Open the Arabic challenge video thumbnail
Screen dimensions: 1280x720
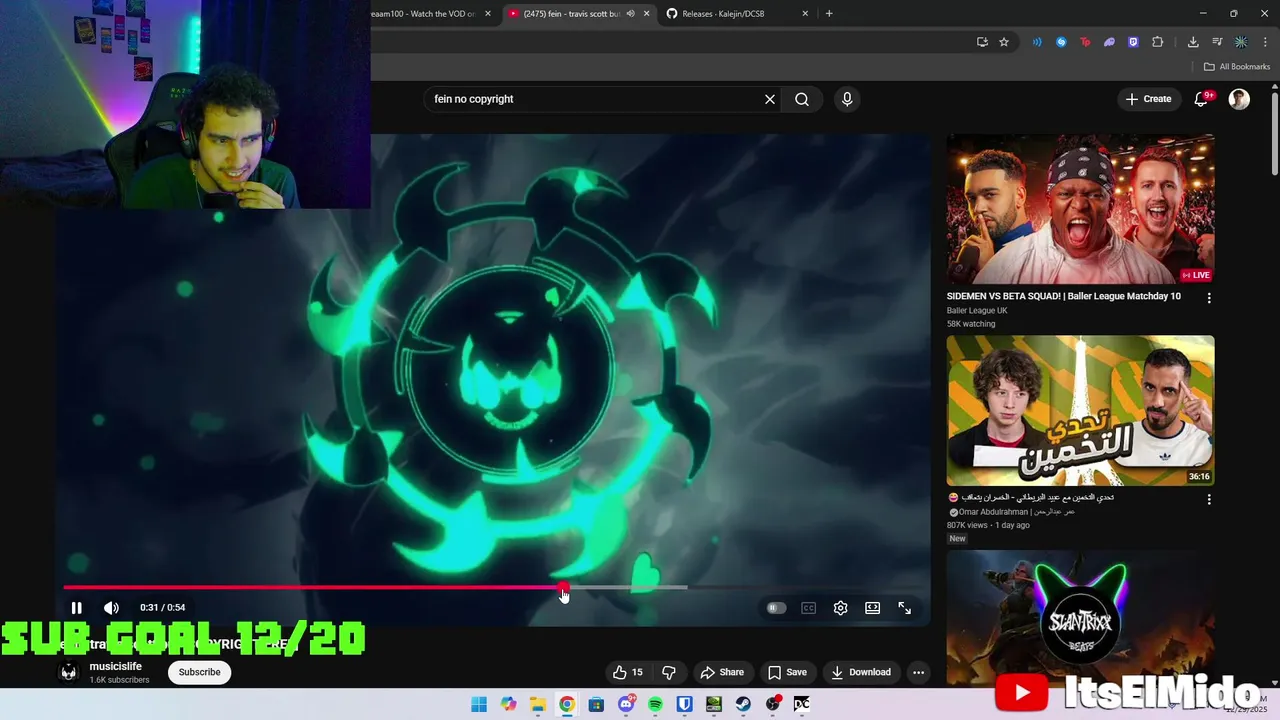click(x=1080, y=410)
